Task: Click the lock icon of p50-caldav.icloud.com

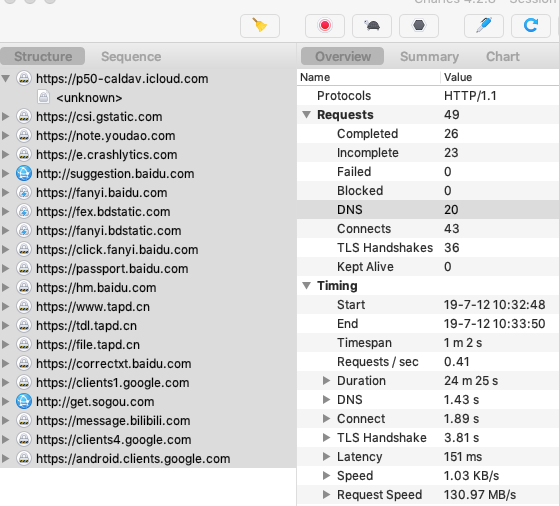Action: pyautogui.click(x=24, y=78)
